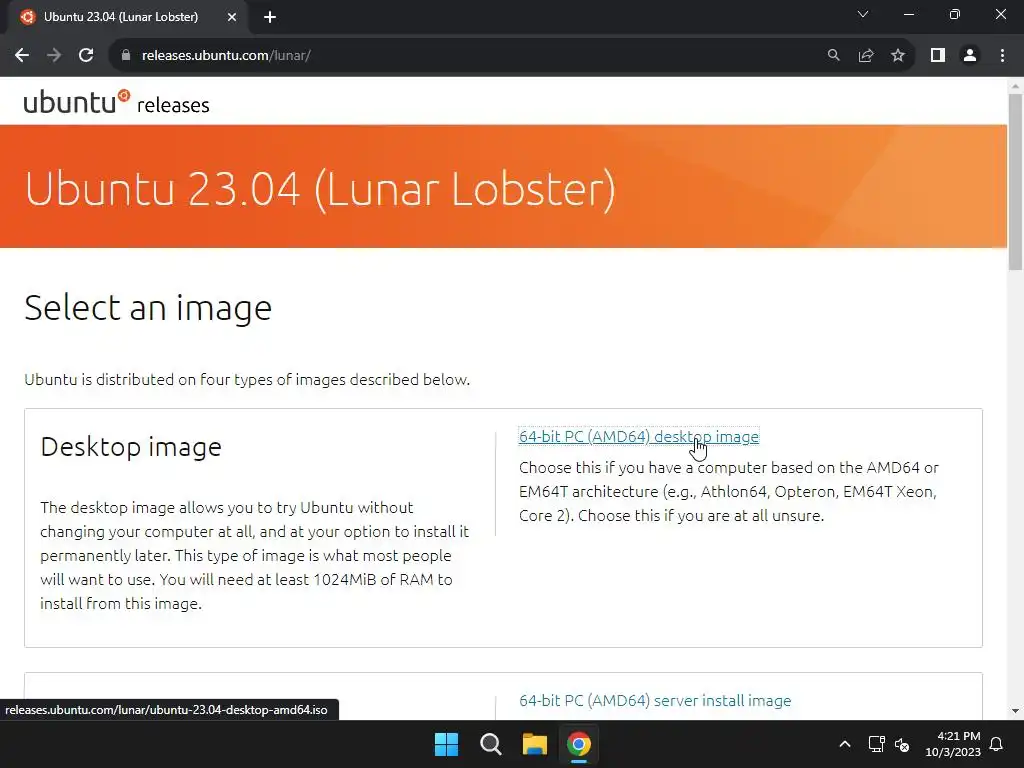Click the muted volume tray icon
This screenshot has height=768, width=1024.
(x=902, y=744)
